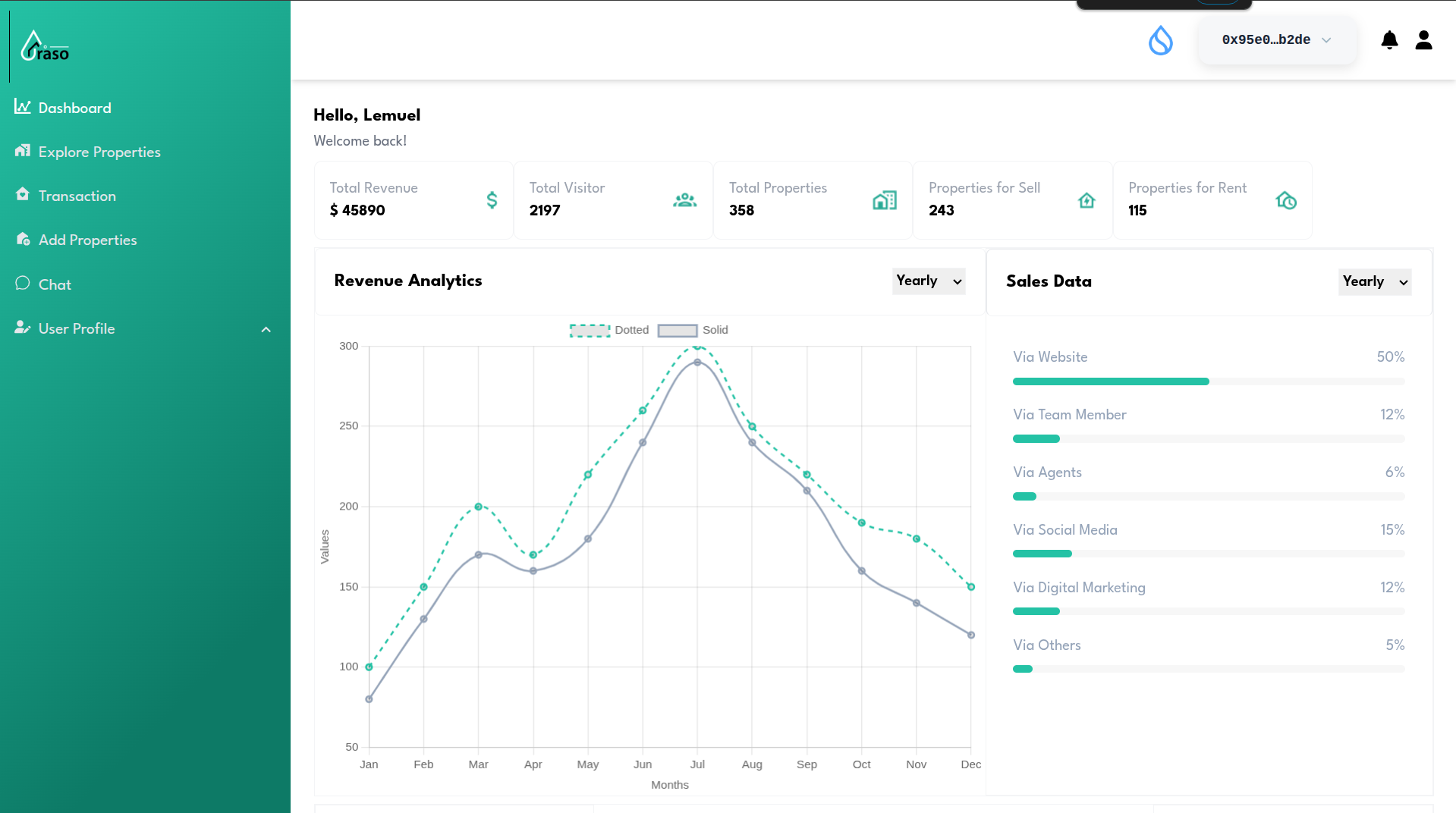Click the Properties for Rent clock-house icon
This screenshot has width=1456, height=813.
point(1286,200)
